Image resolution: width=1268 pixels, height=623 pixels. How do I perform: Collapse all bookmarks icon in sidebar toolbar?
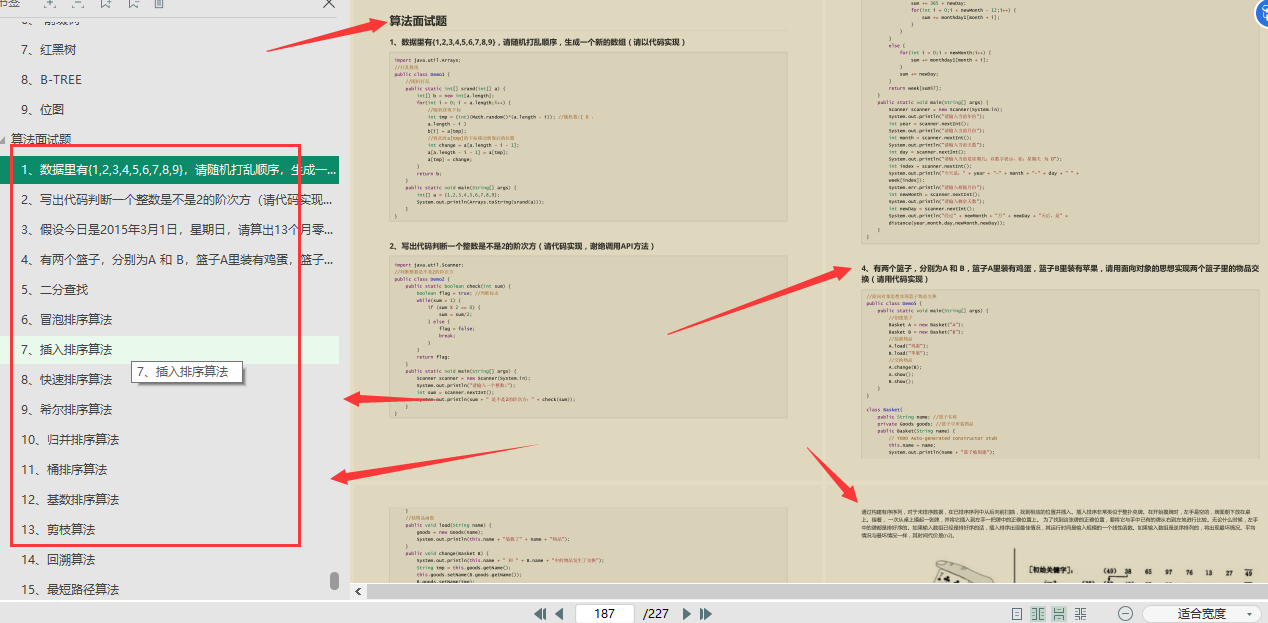(x=79, y=4)
